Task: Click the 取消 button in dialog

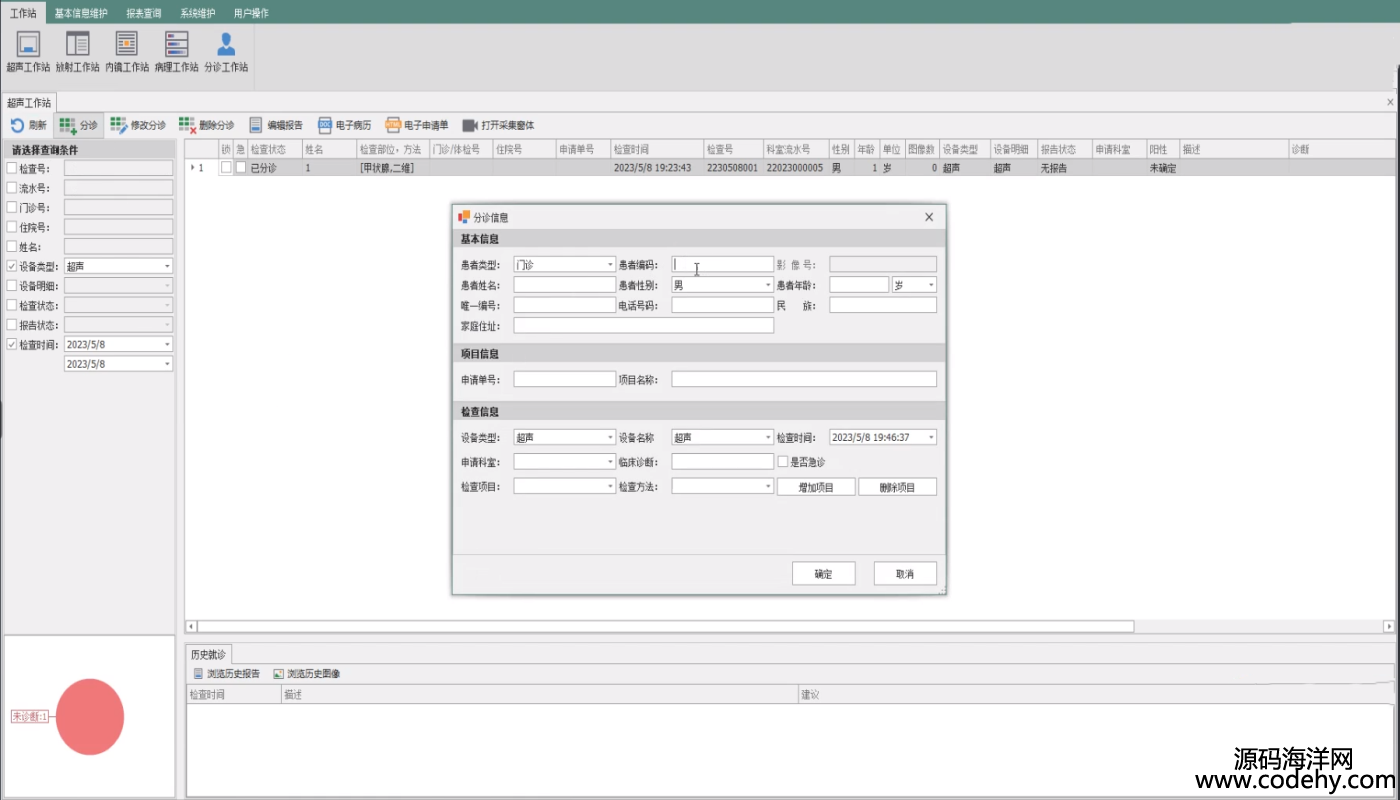Action: (905, 574)
